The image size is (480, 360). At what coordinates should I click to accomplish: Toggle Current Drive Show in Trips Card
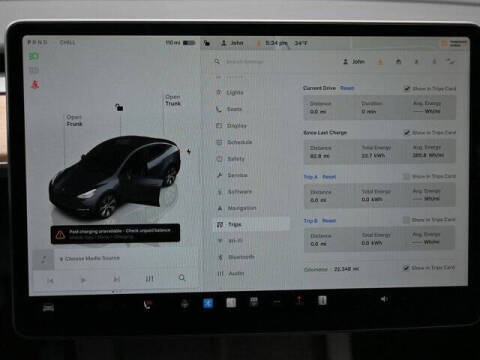coord(407,88)
